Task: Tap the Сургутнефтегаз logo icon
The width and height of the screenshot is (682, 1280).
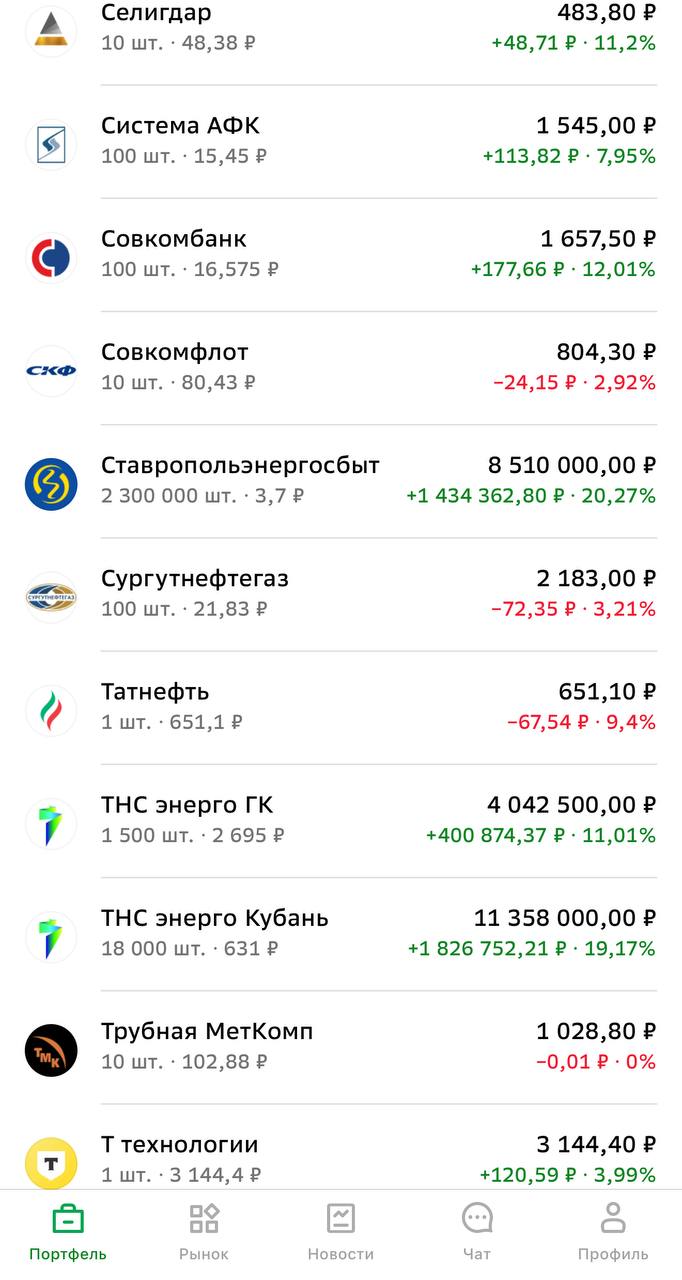Action: tap(50, 597)
